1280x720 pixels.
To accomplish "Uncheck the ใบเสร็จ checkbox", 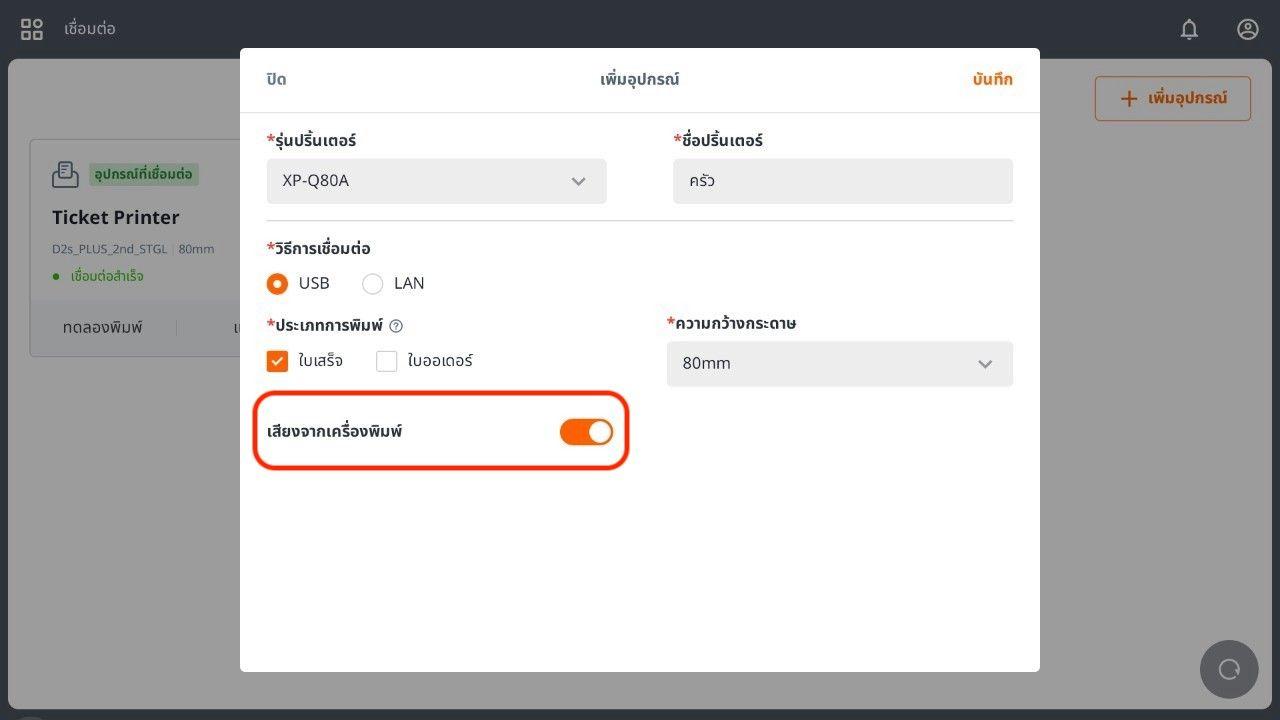I will (277, 361).
